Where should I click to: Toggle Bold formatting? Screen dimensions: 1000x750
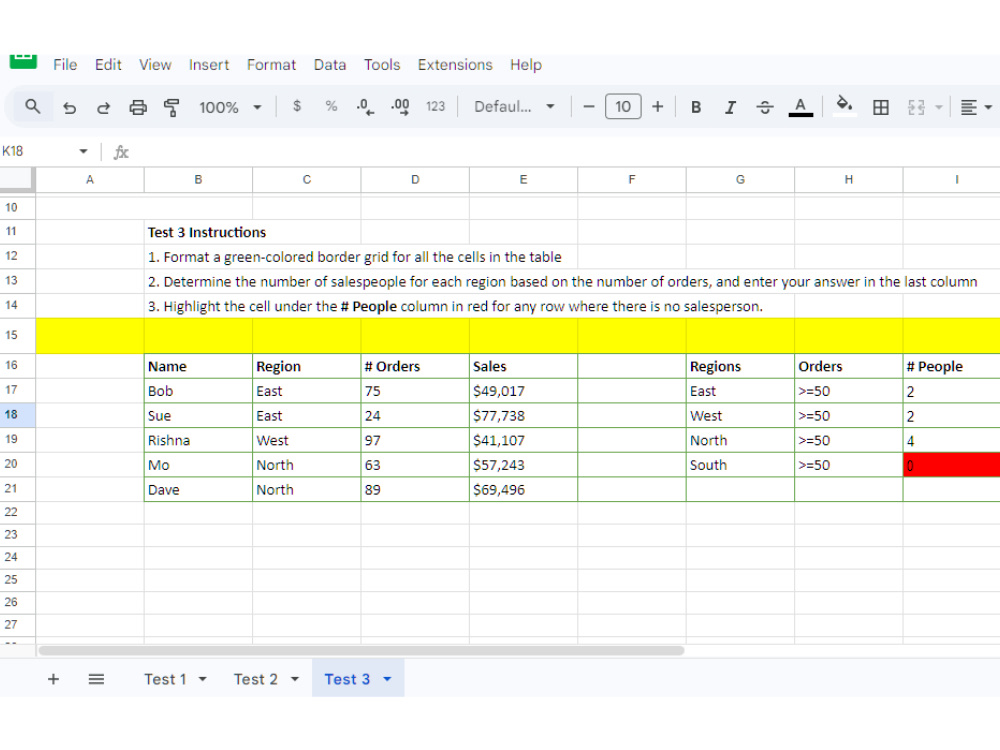[696, 107]
